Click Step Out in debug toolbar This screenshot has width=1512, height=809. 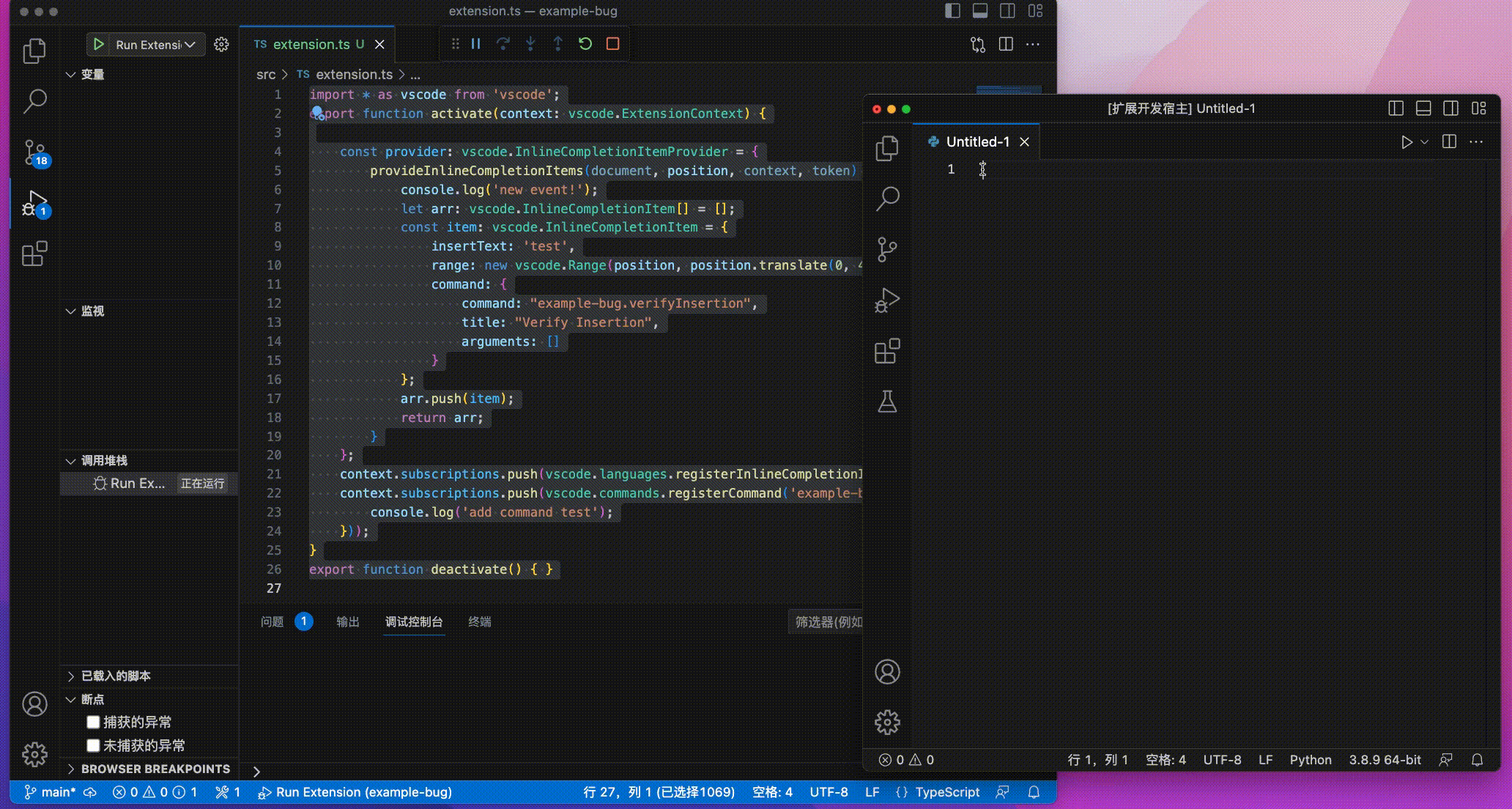557,44
